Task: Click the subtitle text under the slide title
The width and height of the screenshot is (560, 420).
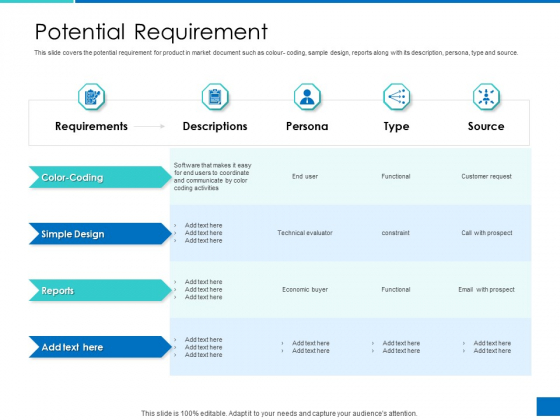Action: click(x=276, y=53)
